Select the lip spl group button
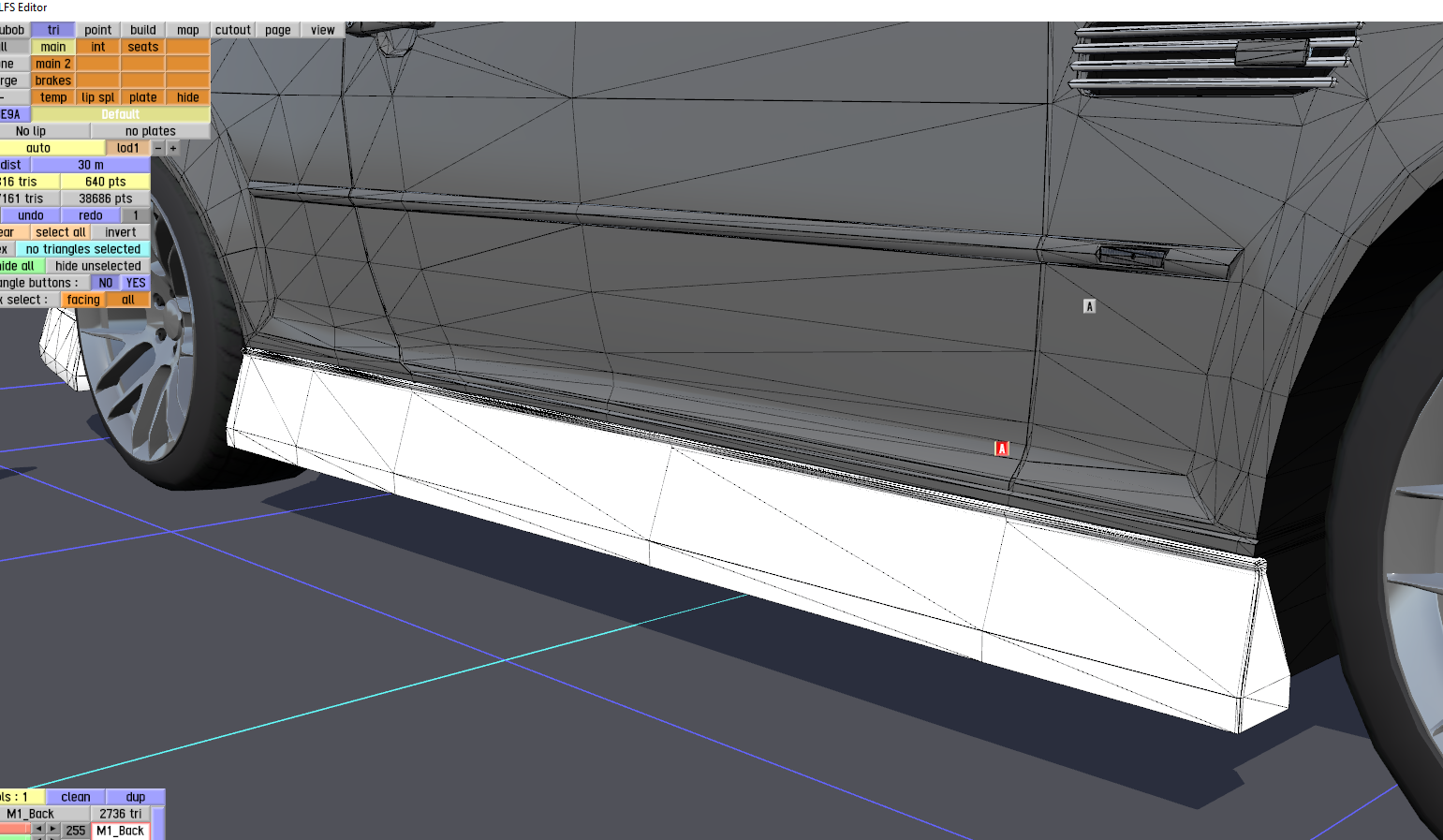 pos(98,97)
